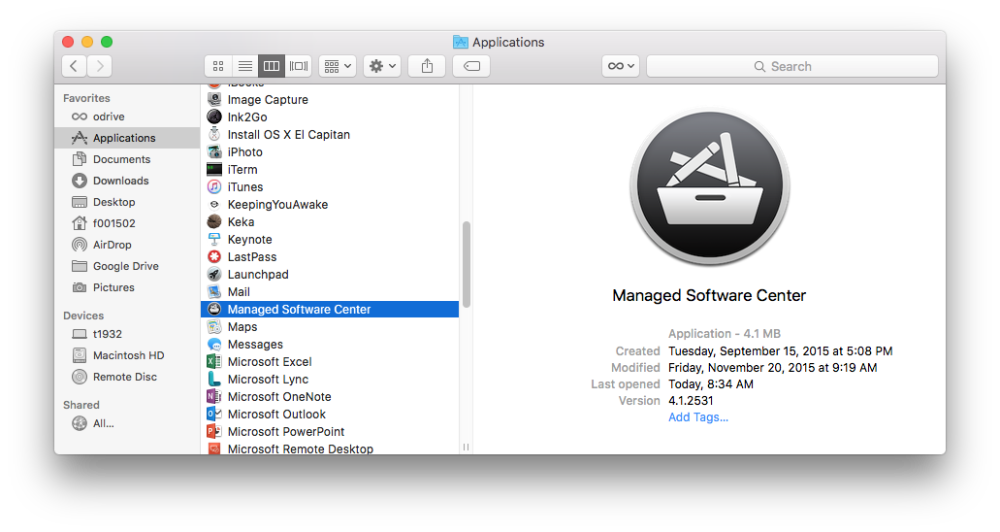Click the iPhoto app icon
Viewport: 1000px width, 532px height.
pos(214,152)
